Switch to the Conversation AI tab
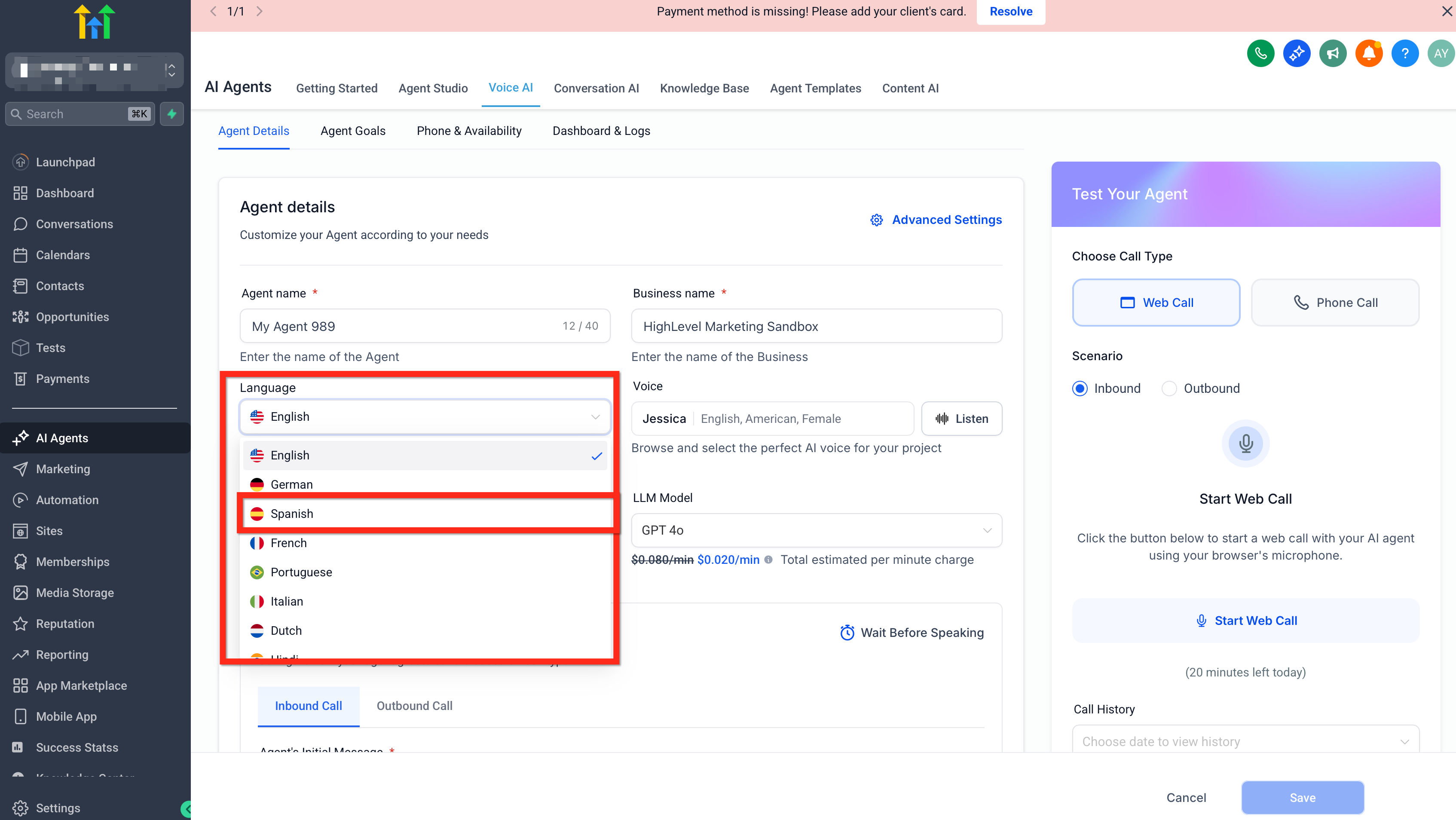 596,88
